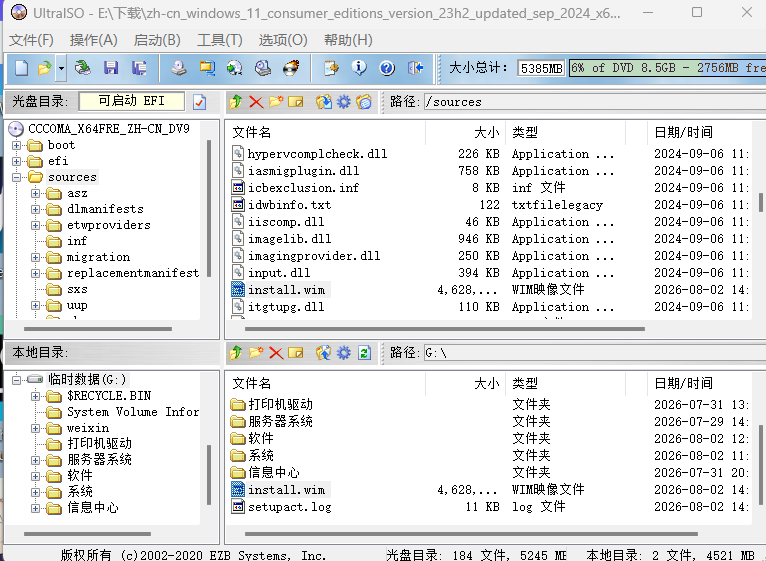
Task: Expand the migration subfolder node
Action: coord(36,258)
